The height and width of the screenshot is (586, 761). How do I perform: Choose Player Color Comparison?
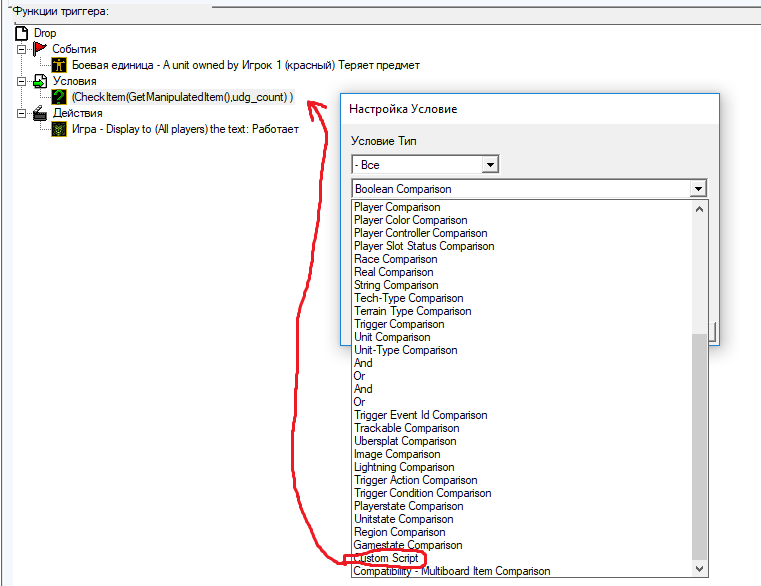[411, 220]
